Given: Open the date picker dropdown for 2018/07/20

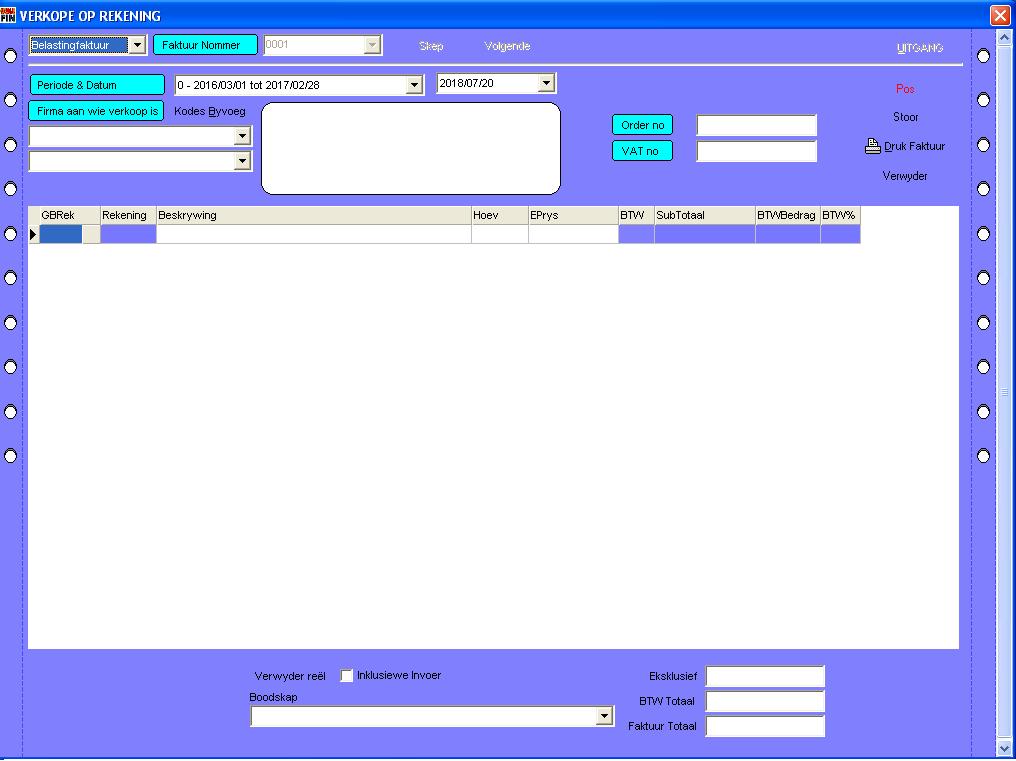Looking at the screenshot, I should (x=546, y=84).
